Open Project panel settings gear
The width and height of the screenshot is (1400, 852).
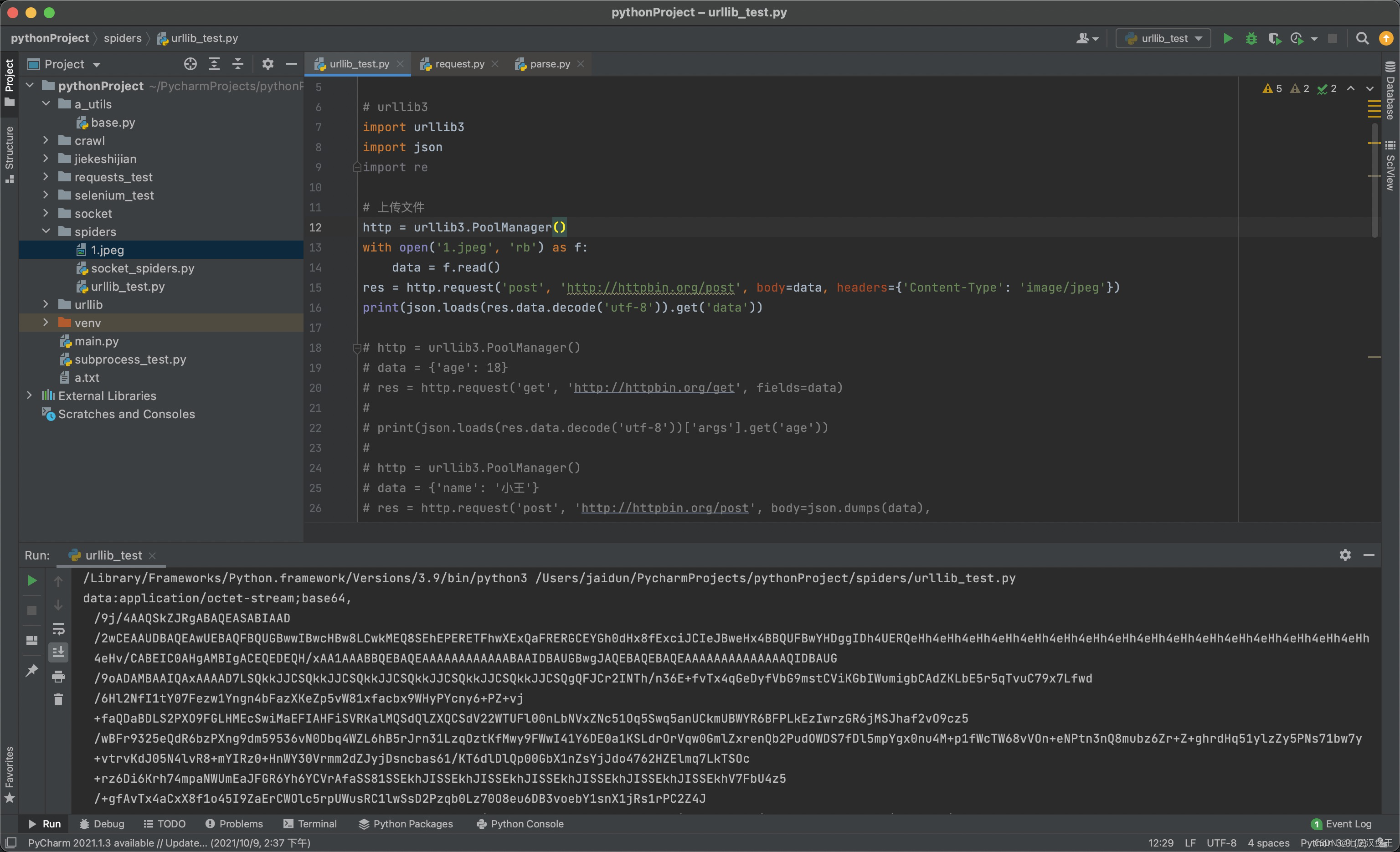(268, 64)
